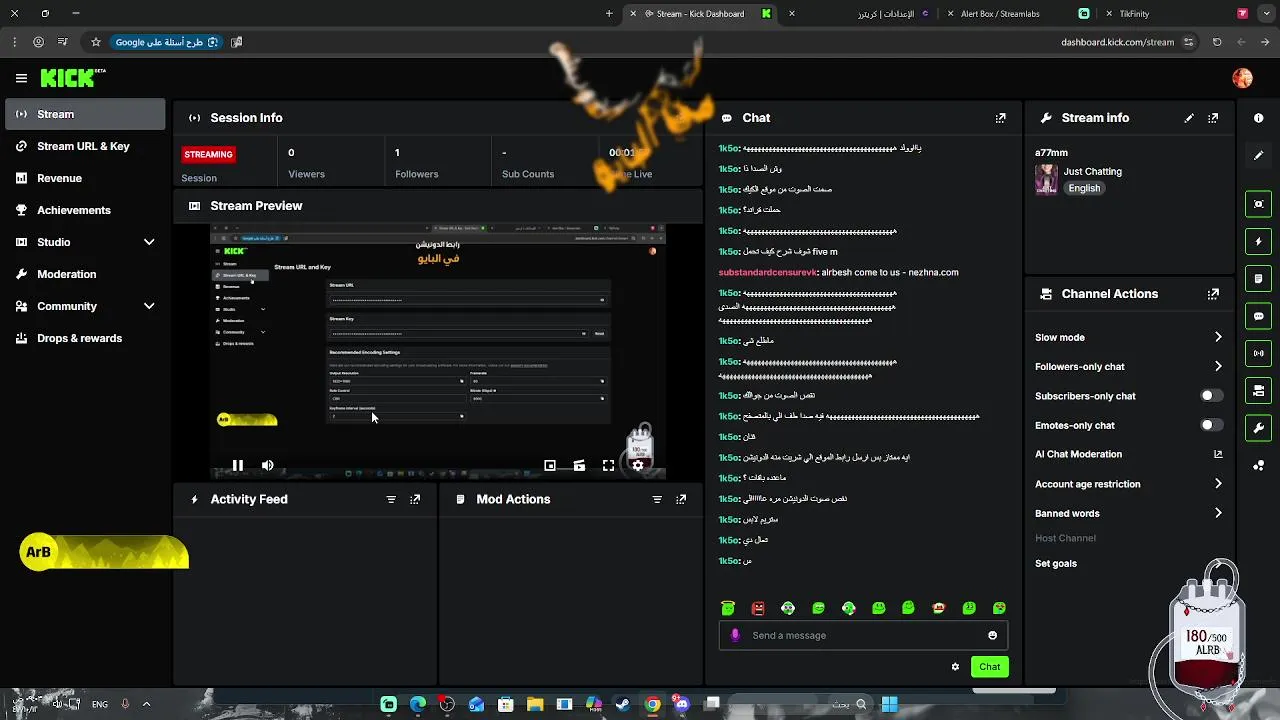
Task: Enable picture-in-picture in stream preview
Action: [549, 465]
